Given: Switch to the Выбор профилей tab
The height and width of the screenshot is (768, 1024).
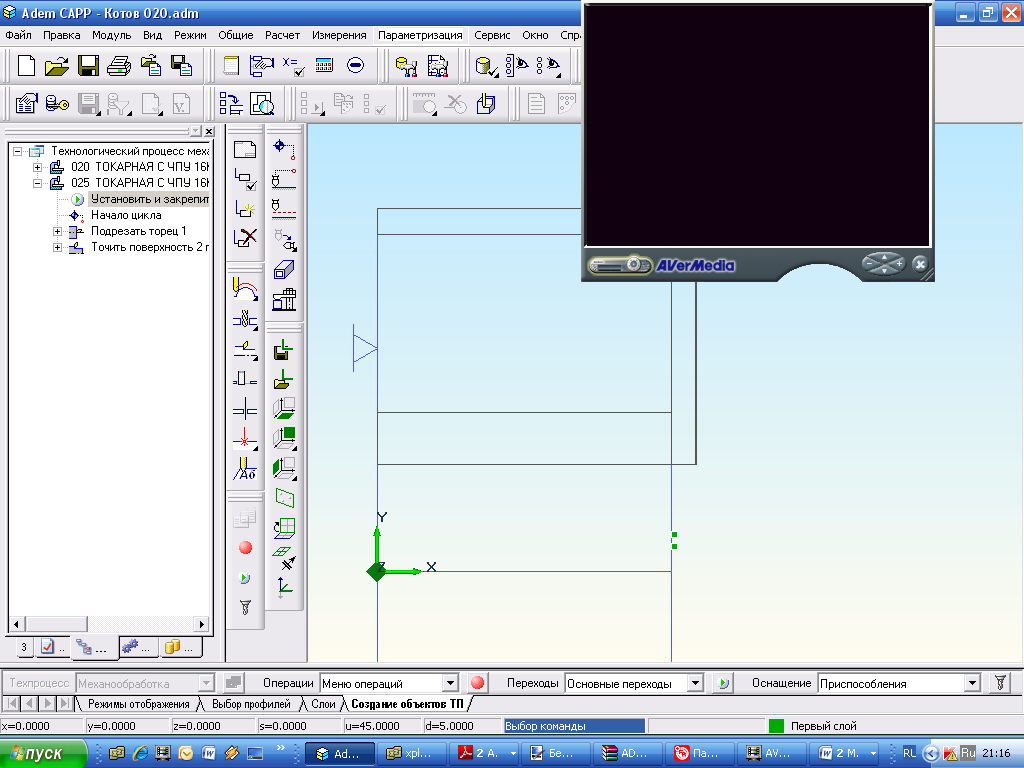Looking at the screenshot, I should [251, 704].
